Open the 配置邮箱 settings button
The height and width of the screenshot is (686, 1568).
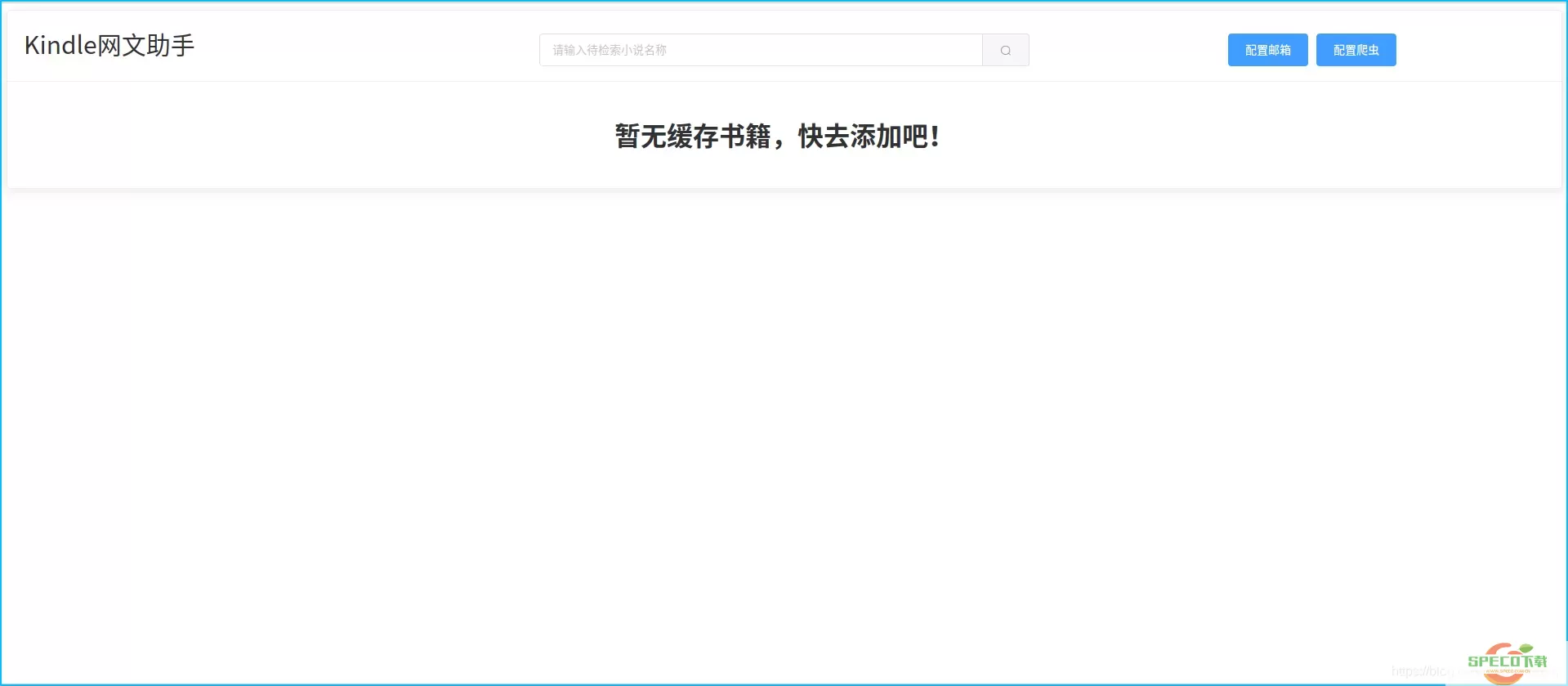pos(1267,50)
